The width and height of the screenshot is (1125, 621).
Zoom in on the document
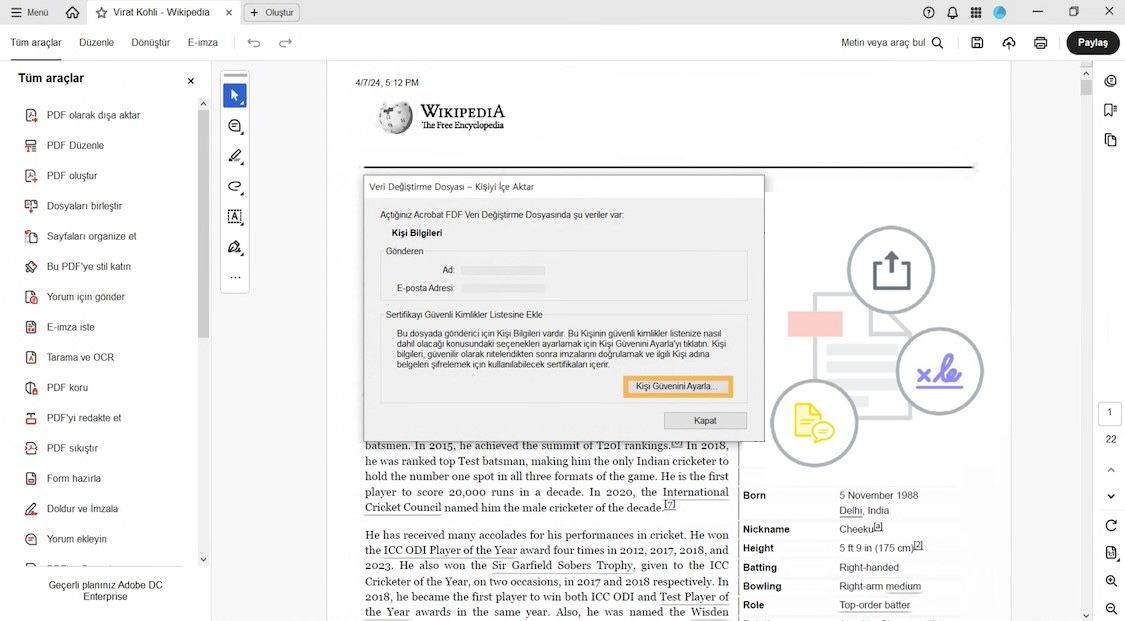(x=1111, y=581)
